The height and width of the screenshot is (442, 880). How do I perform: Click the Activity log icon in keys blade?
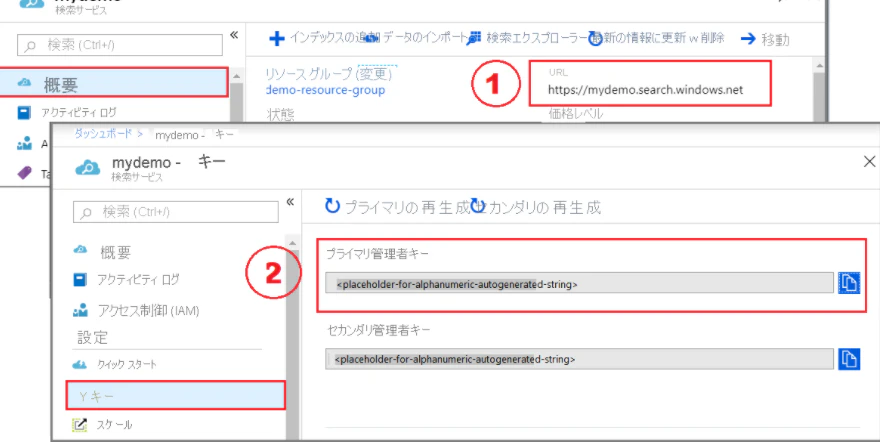[x=80, y=279]
